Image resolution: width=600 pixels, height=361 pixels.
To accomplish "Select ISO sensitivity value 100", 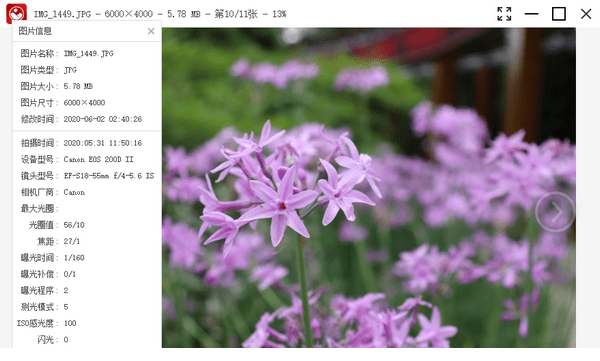I will click(x=70, y=323).
